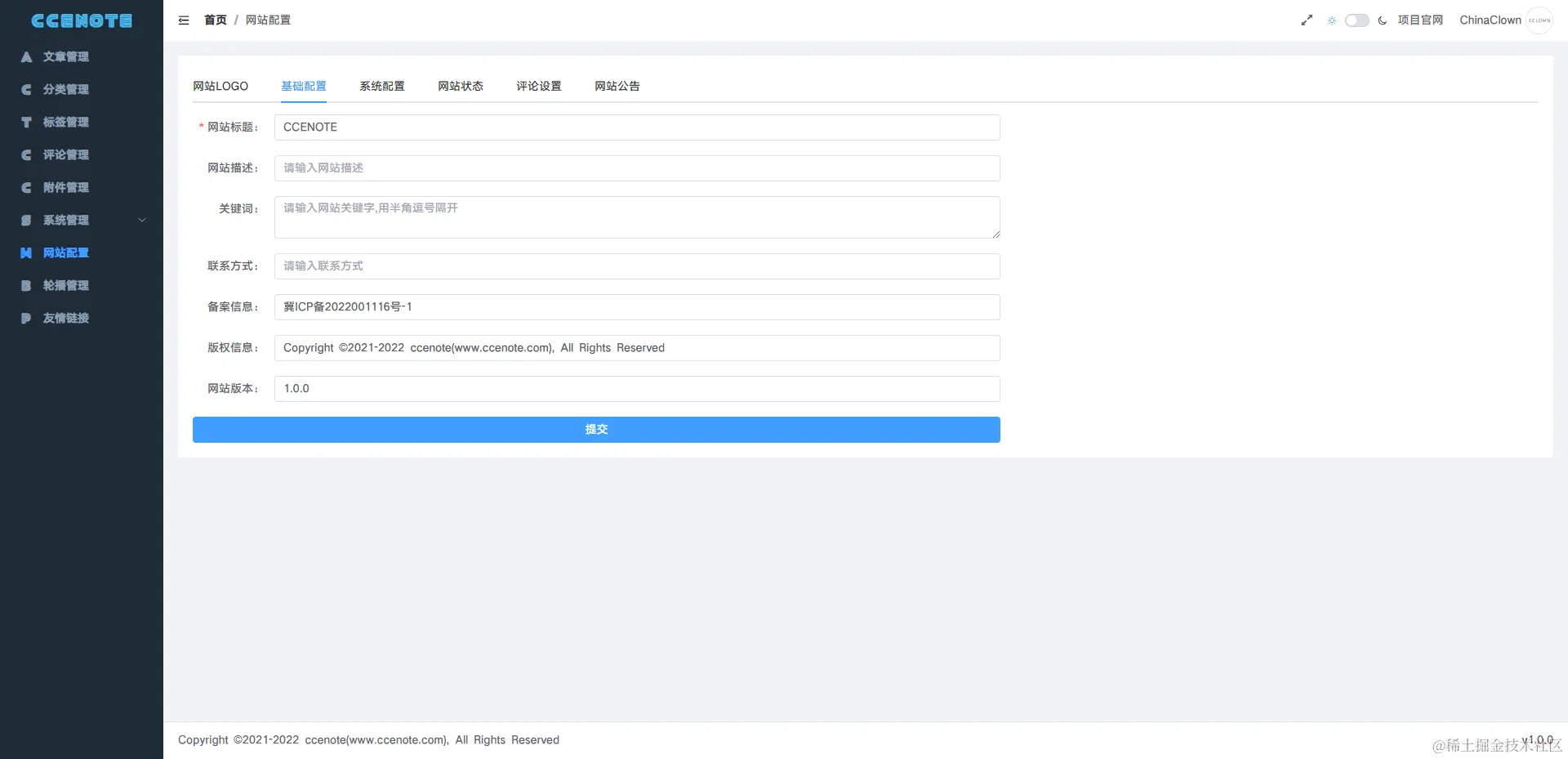This screenshot has width=1568, height=759.
Task: Click the 网站配置 sidebar icon
Action: pyautogui.click(x=26, y=253)
